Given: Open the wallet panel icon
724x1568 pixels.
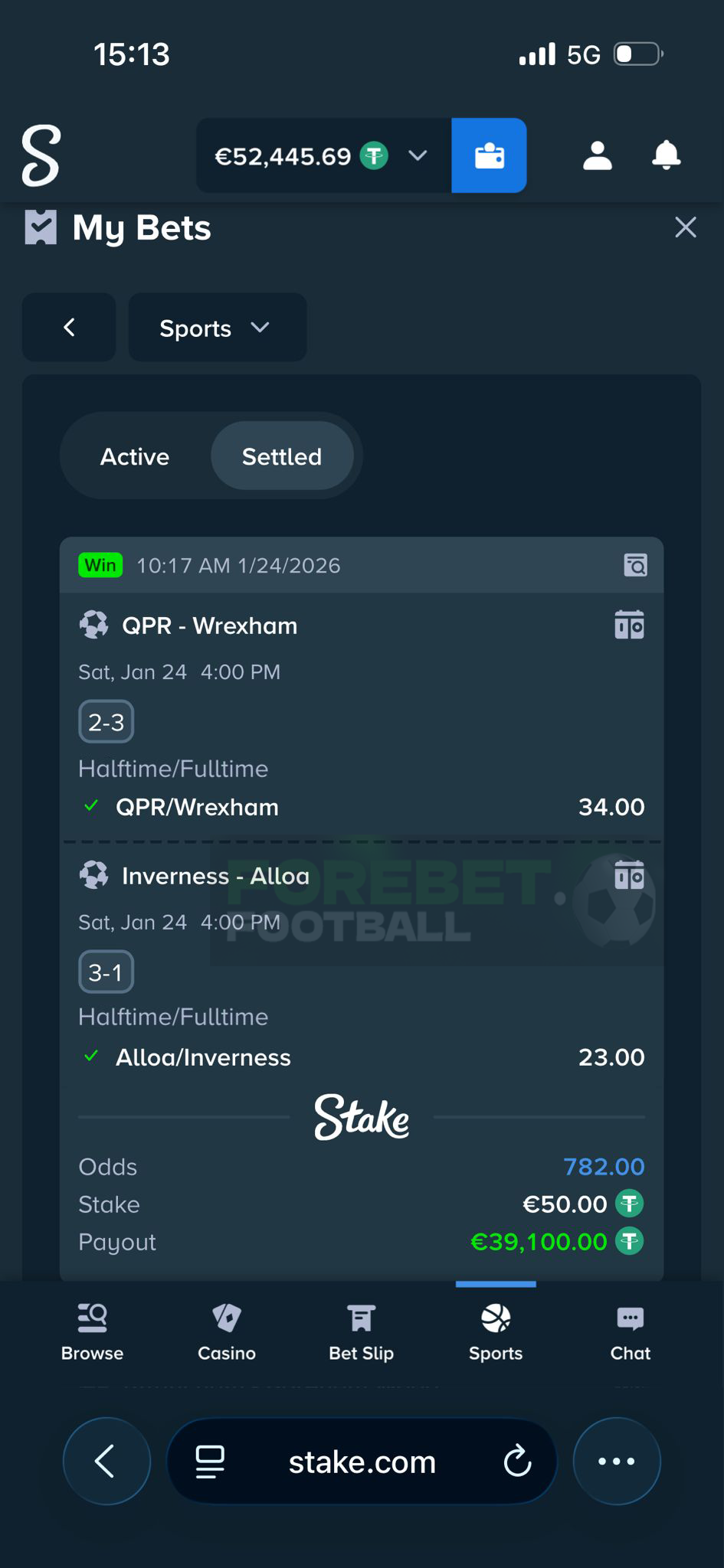Looking at the screenshot, I should point(489,155).
